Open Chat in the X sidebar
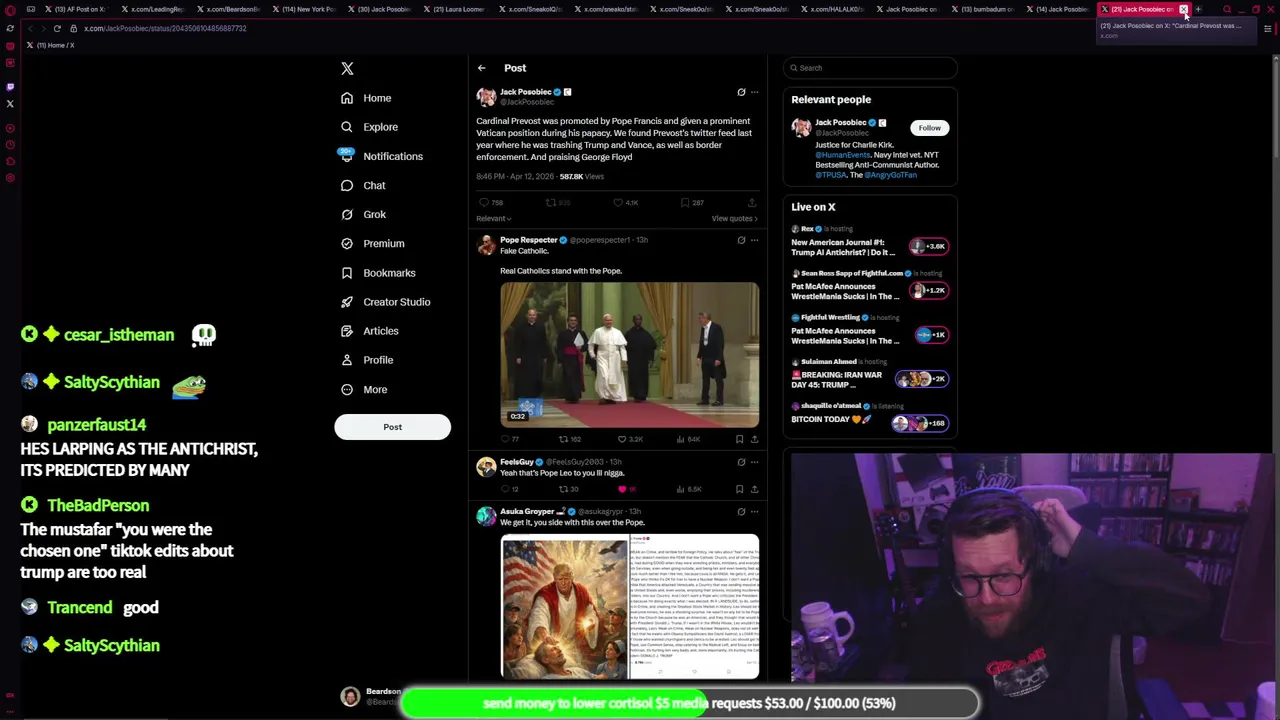The image size is (1280, 720). [363, 185]
